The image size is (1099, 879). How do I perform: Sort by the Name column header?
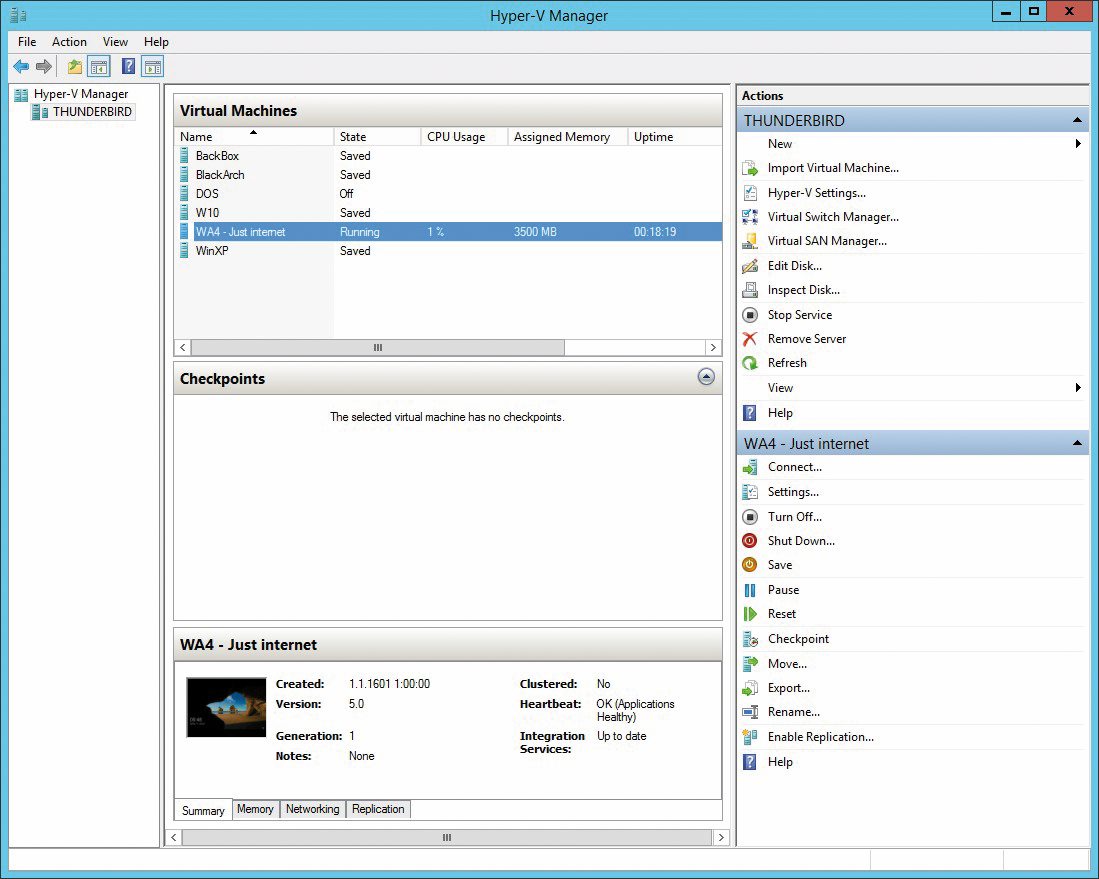click(254, 137)
